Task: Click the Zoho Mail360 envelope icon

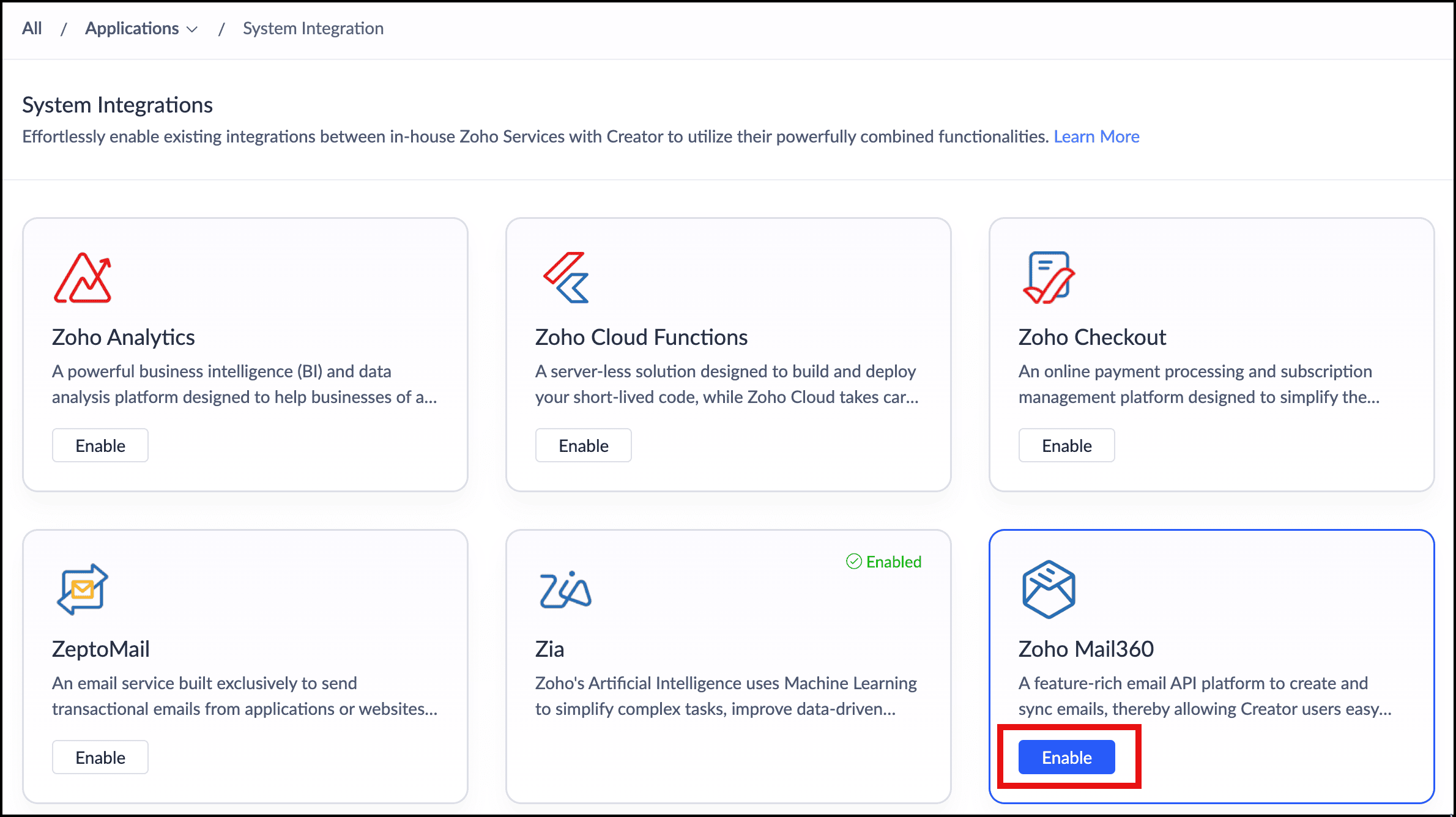Action: click(x=1049, y=589)
